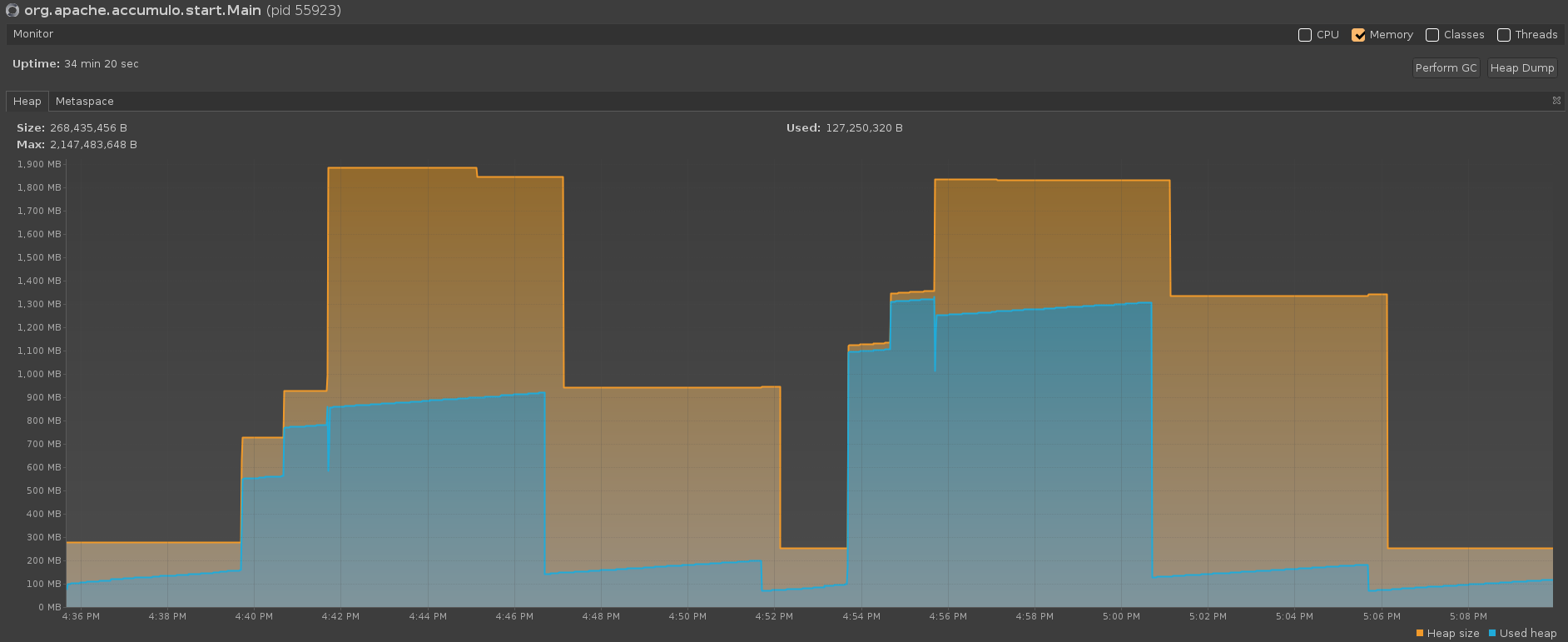Click the maximize graph icon on Heap panel
The height and width of the screenshot is (642, 1568).
1556,101
